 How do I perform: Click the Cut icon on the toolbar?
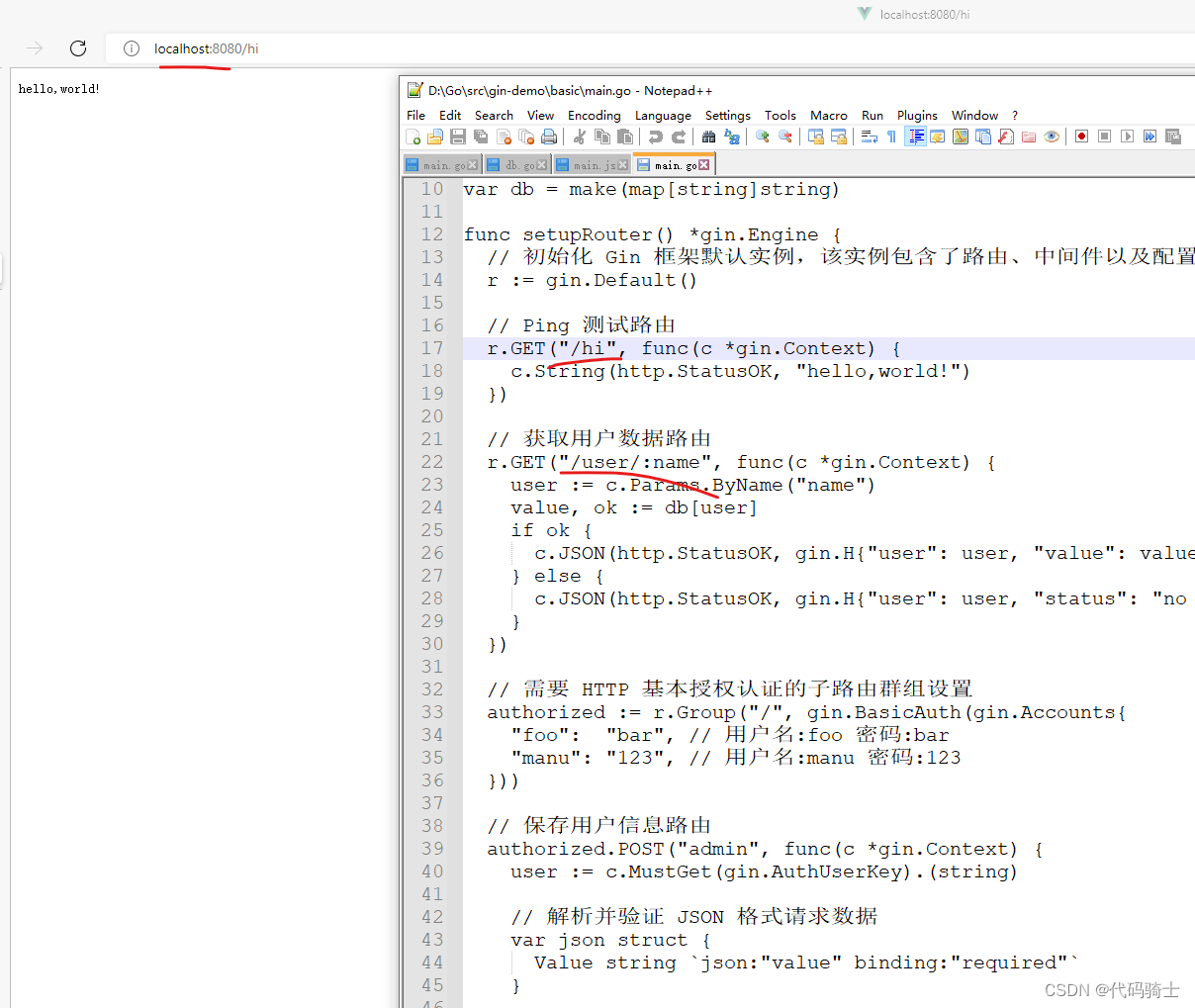[x=578, y=136]
